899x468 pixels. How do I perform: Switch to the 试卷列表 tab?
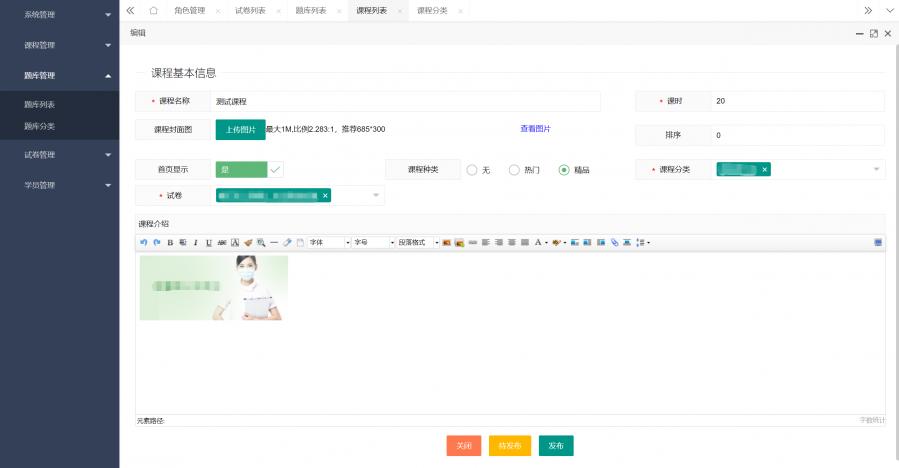pos(250,10)
